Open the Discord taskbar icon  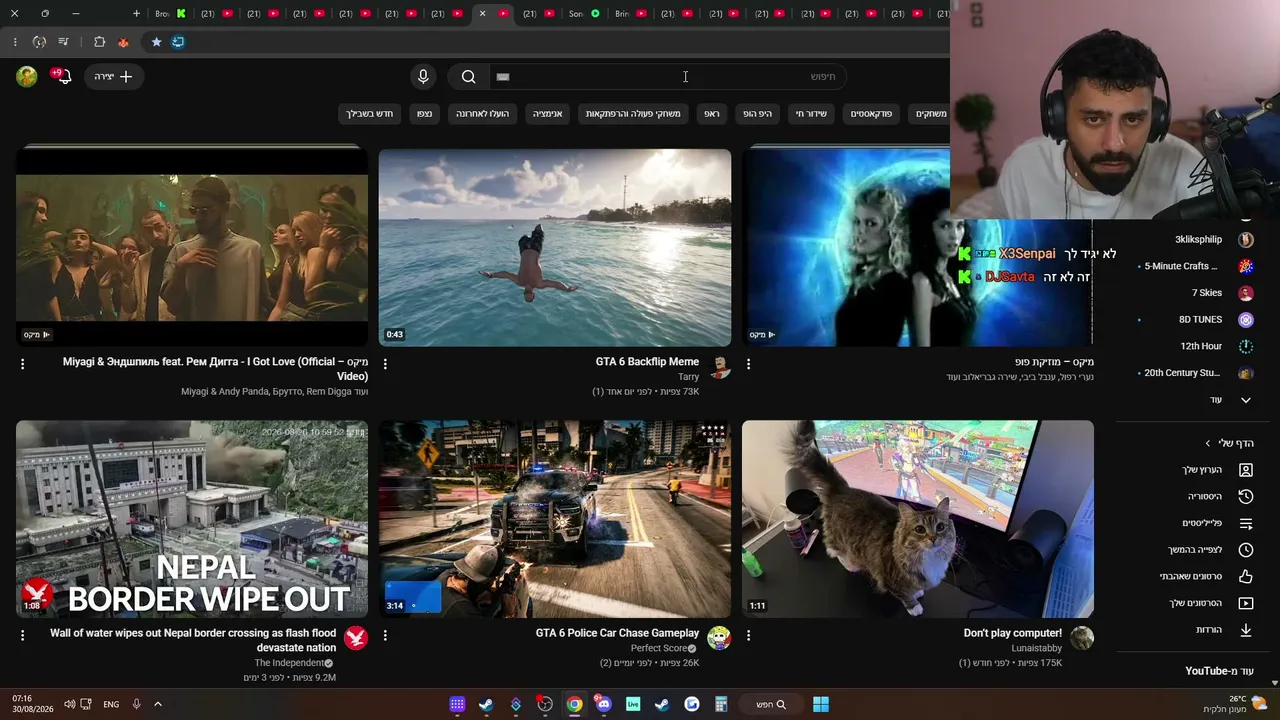coord(603,704)
